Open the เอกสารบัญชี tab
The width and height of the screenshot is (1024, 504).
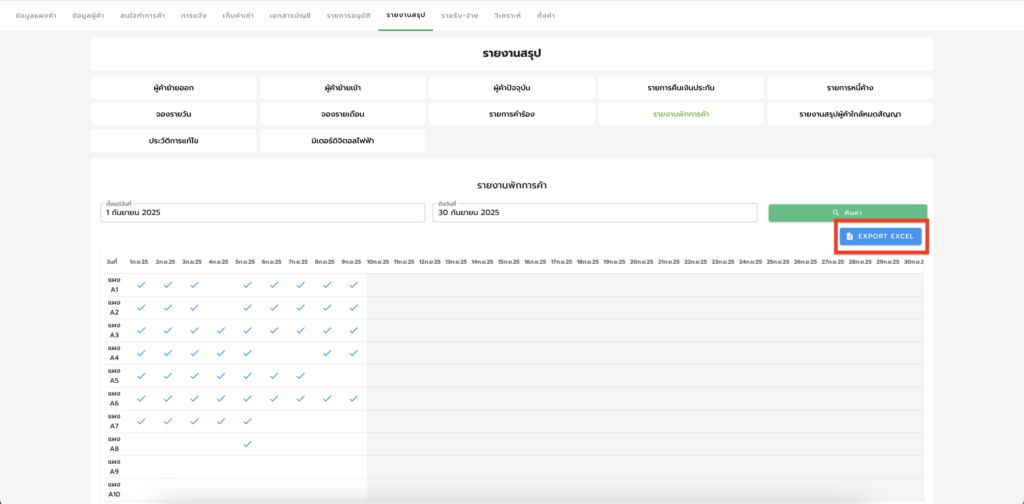(x=291, y=15)
